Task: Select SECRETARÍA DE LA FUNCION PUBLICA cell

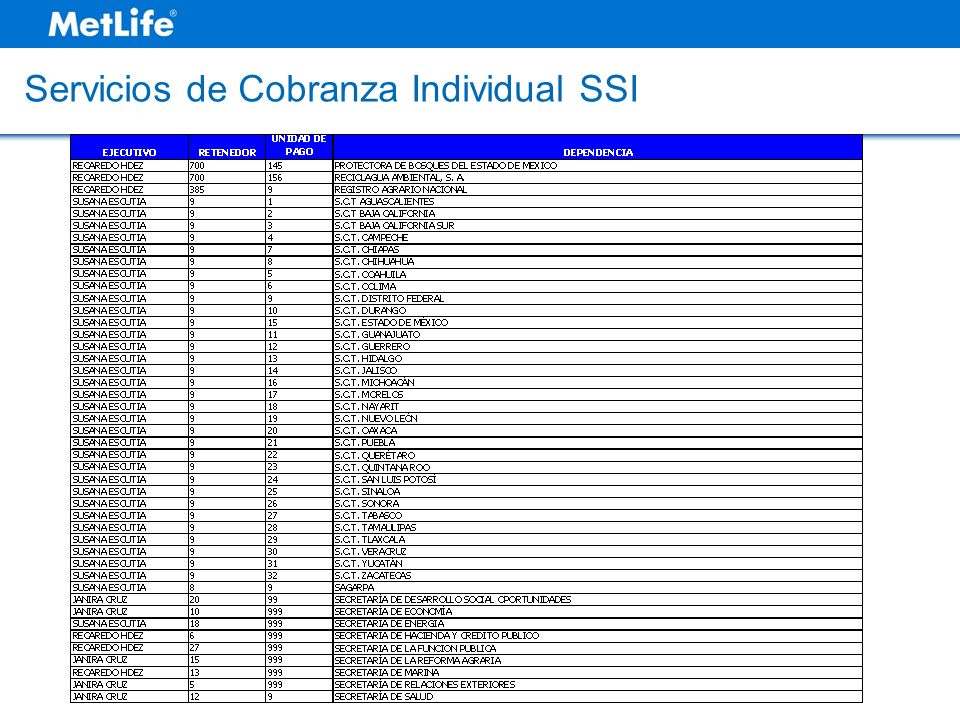Action: coord(598,648)
